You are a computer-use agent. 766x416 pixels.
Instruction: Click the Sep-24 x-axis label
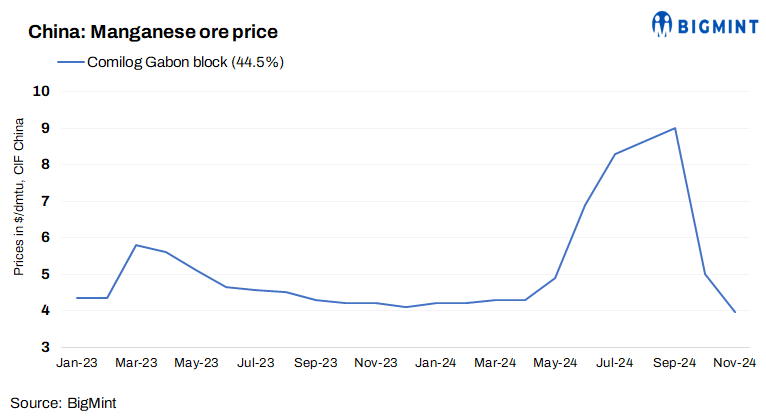pyautogui.click(x=675, y=362)
